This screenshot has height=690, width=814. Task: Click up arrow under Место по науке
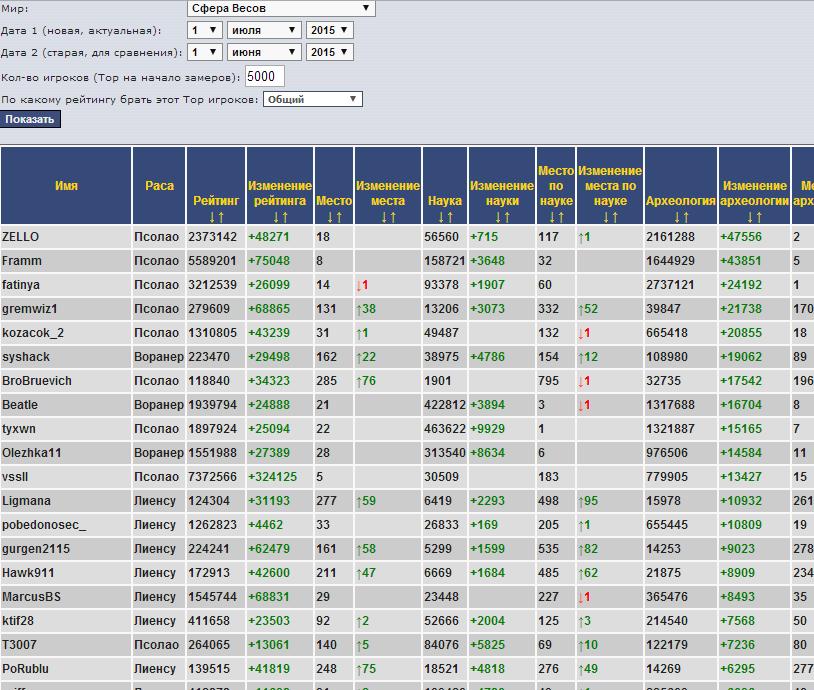561,217
